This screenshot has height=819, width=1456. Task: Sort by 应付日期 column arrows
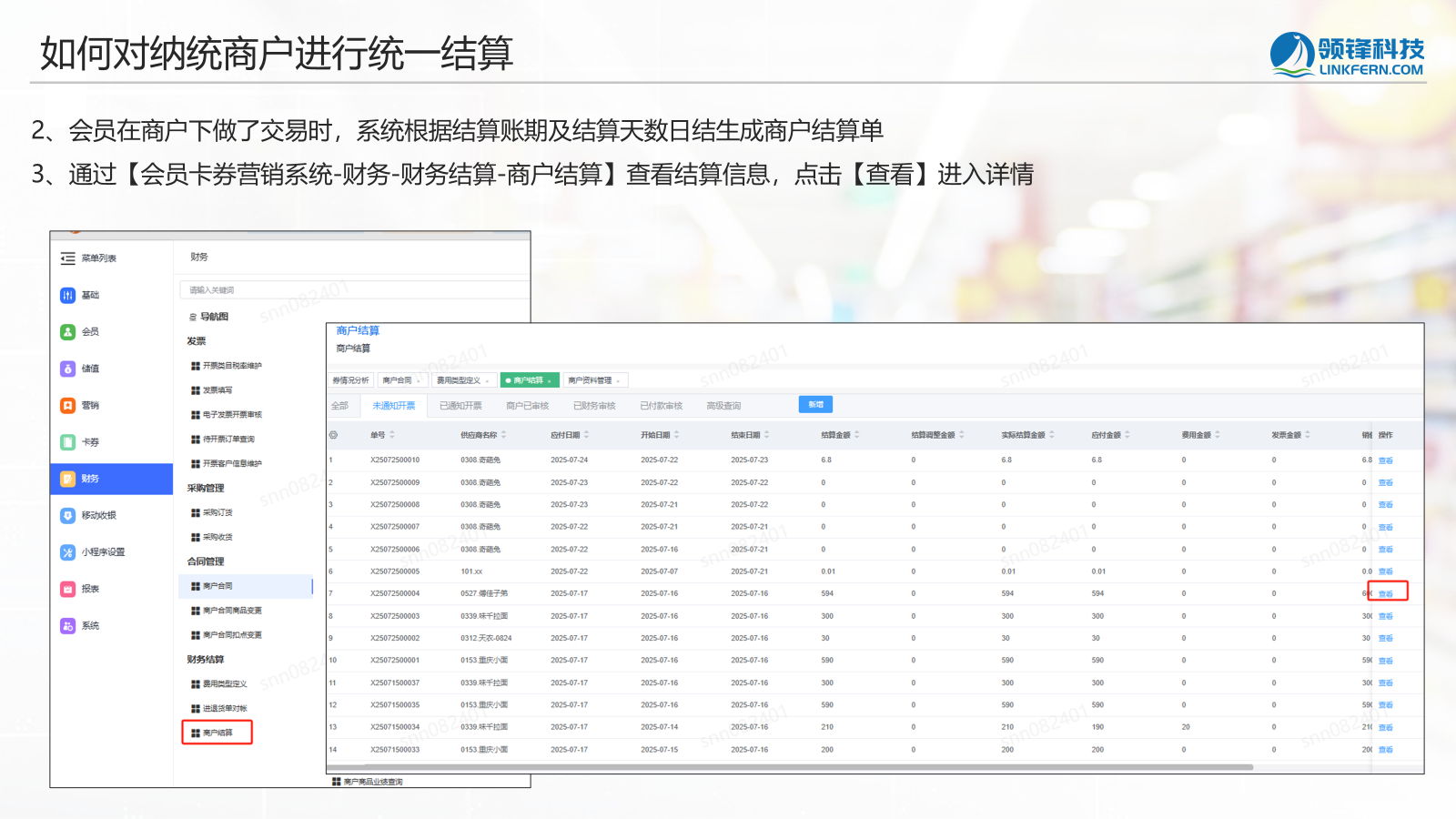tap(587, 435)
